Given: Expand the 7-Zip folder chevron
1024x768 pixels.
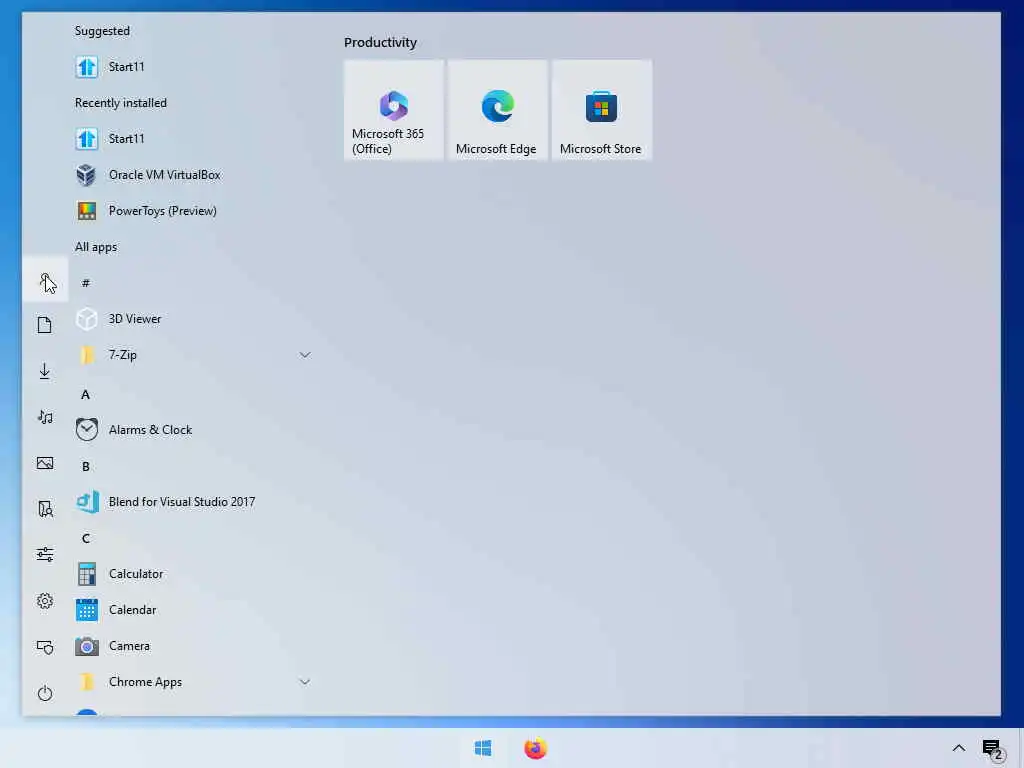Looking at the screenshot, I should [x=304, y=355].
